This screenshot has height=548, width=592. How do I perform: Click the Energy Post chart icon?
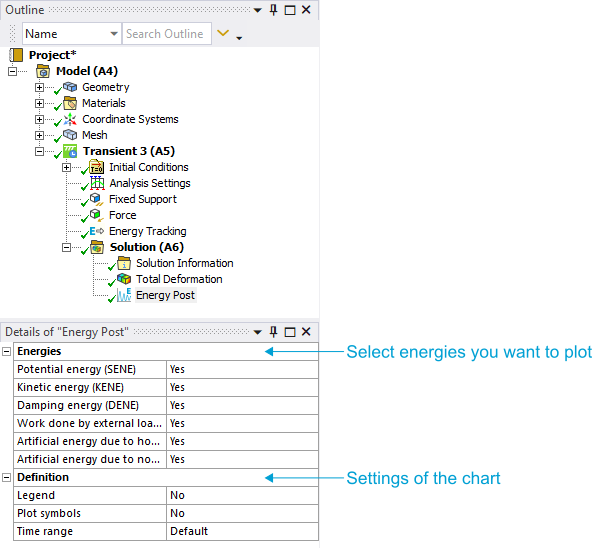pos(124,295)
